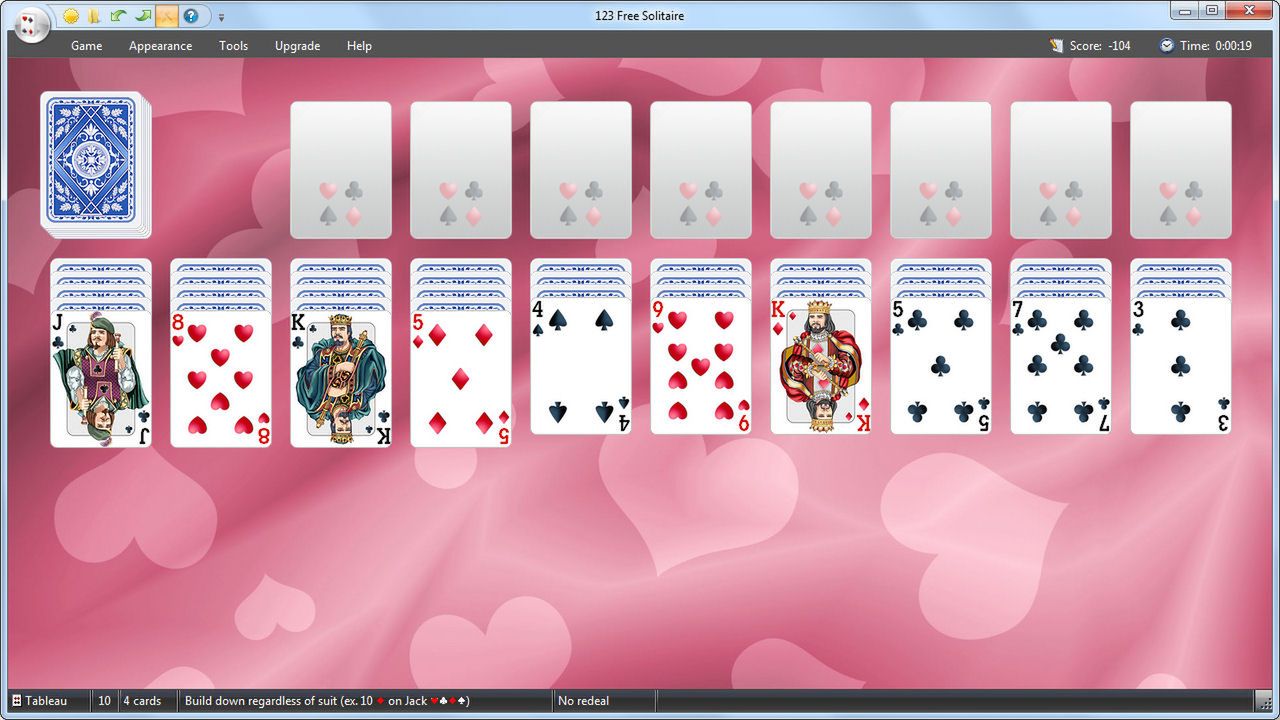Select the 5 of diamonds card
1280x720 pixels.
[x=461, y=378]
